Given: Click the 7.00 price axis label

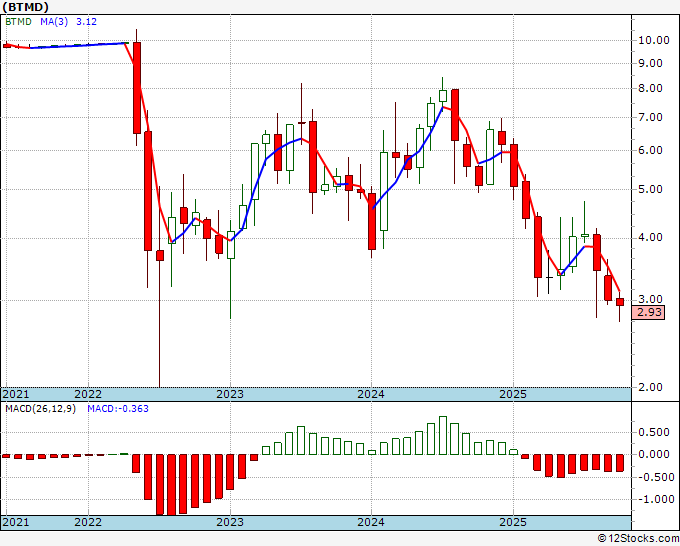Looking at the screenshot, I should 650,118.
